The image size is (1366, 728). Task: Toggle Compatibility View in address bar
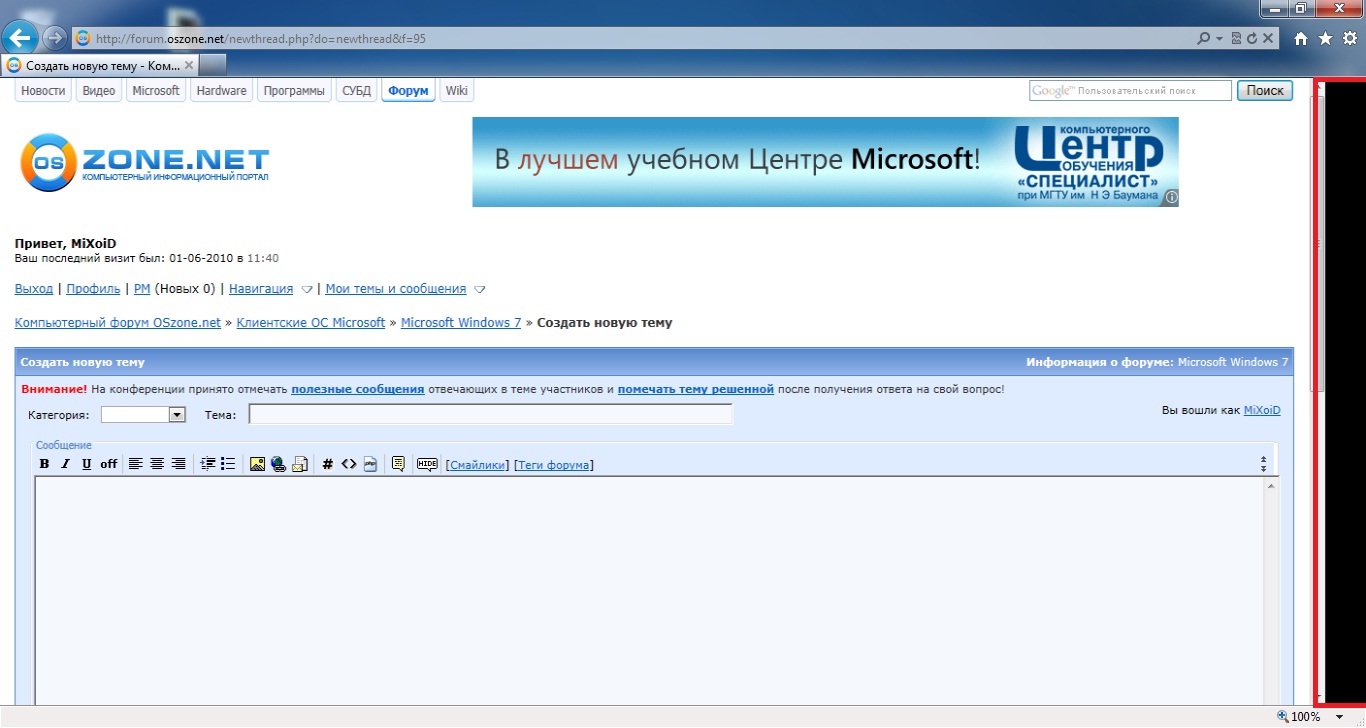coord(1236,38)
